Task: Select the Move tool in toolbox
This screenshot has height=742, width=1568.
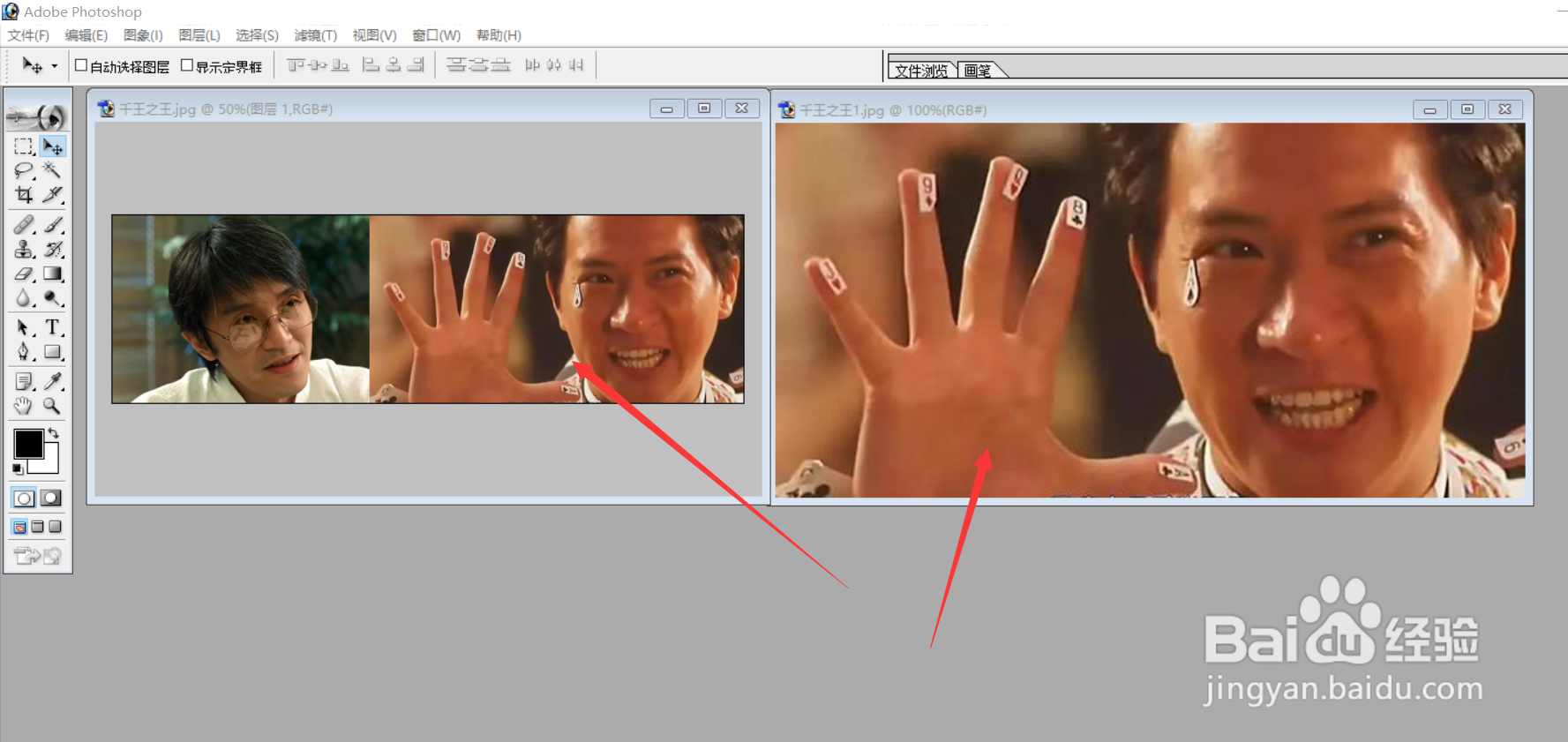Action: (x=53, y=146)
